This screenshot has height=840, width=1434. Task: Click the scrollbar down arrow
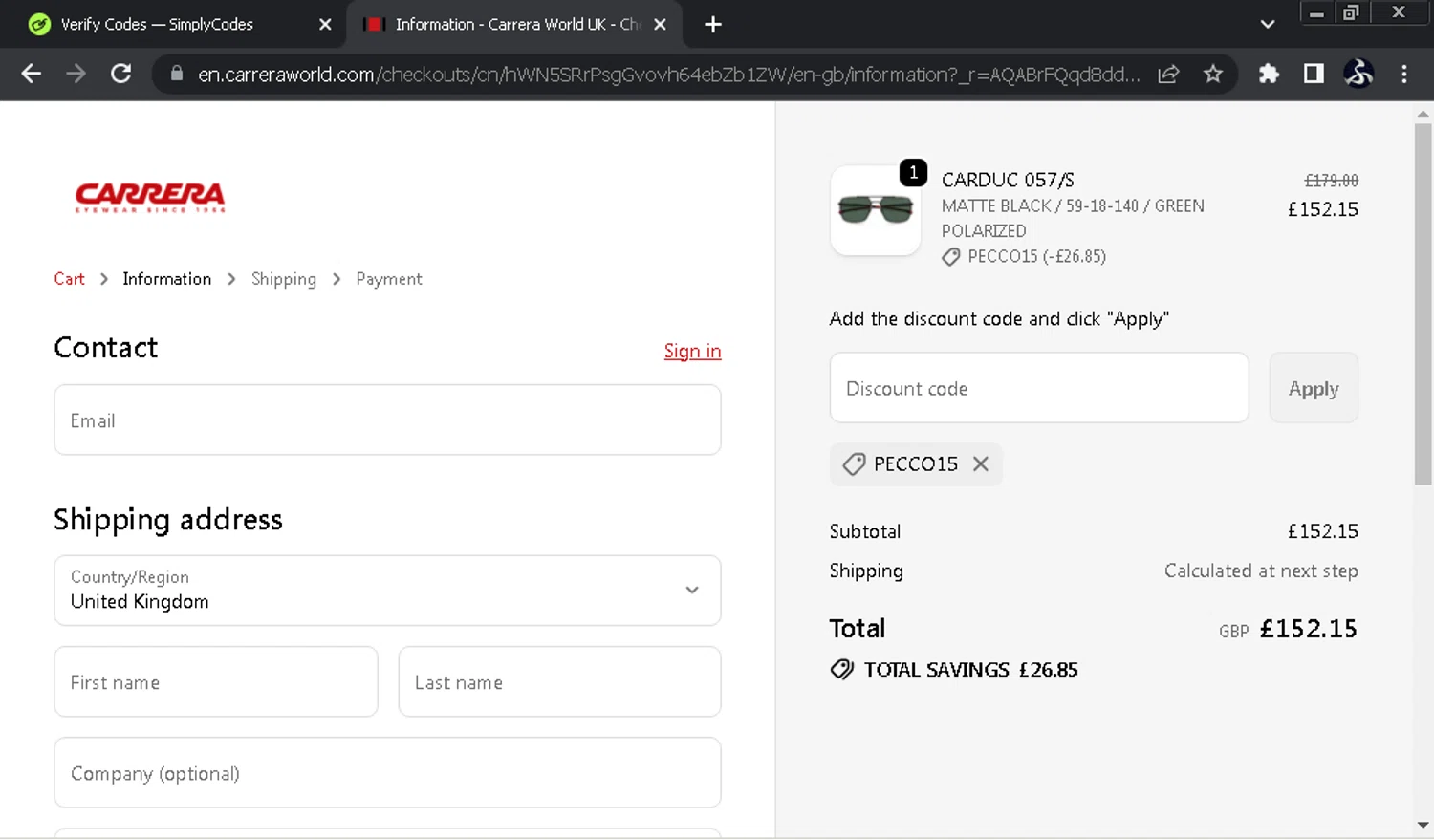pyautogui.click(x=1423, y=825)
